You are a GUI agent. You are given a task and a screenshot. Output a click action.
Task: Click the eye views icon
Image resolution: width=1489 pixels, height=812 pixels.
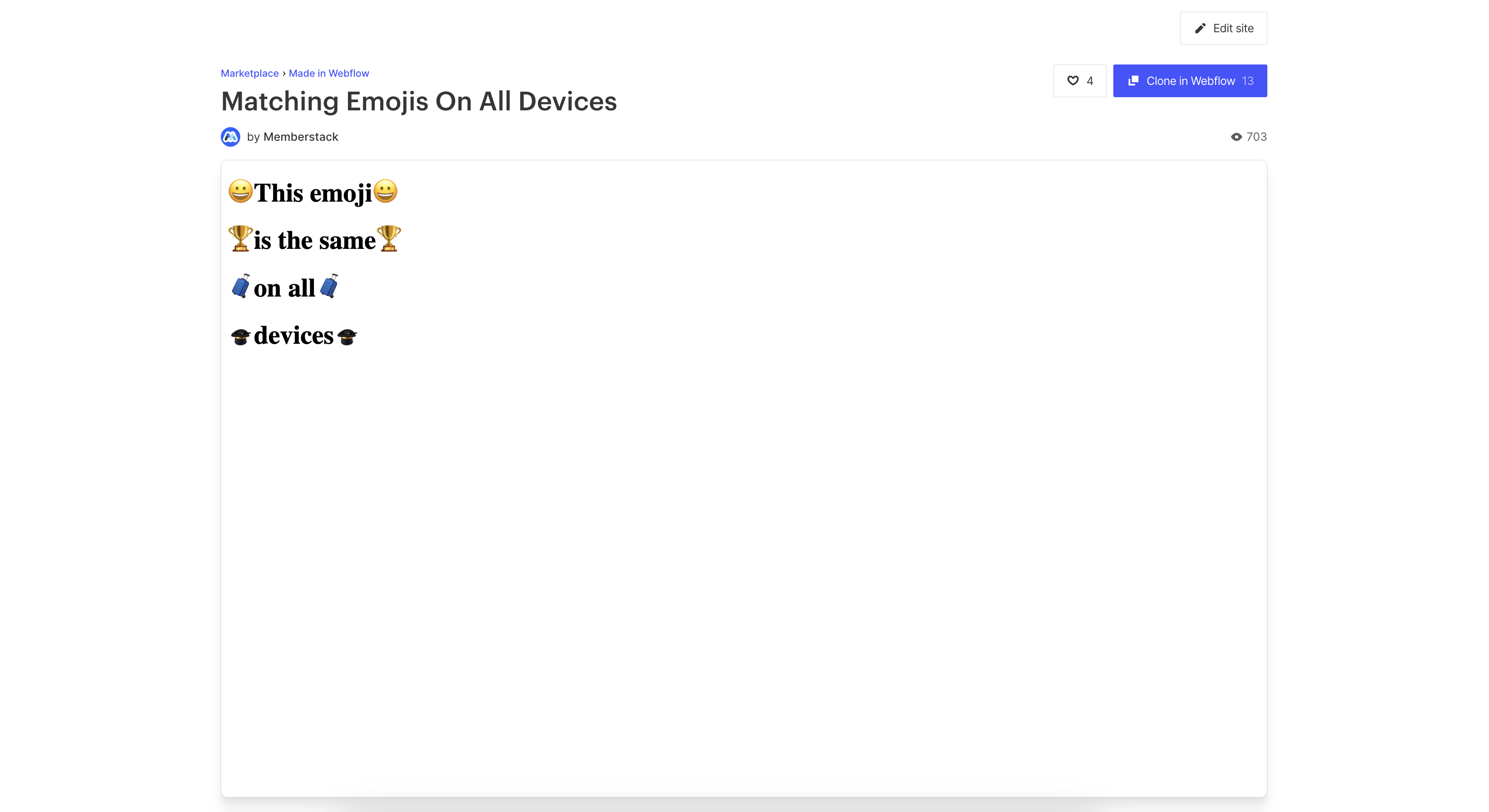click(x=1236, y=137)
